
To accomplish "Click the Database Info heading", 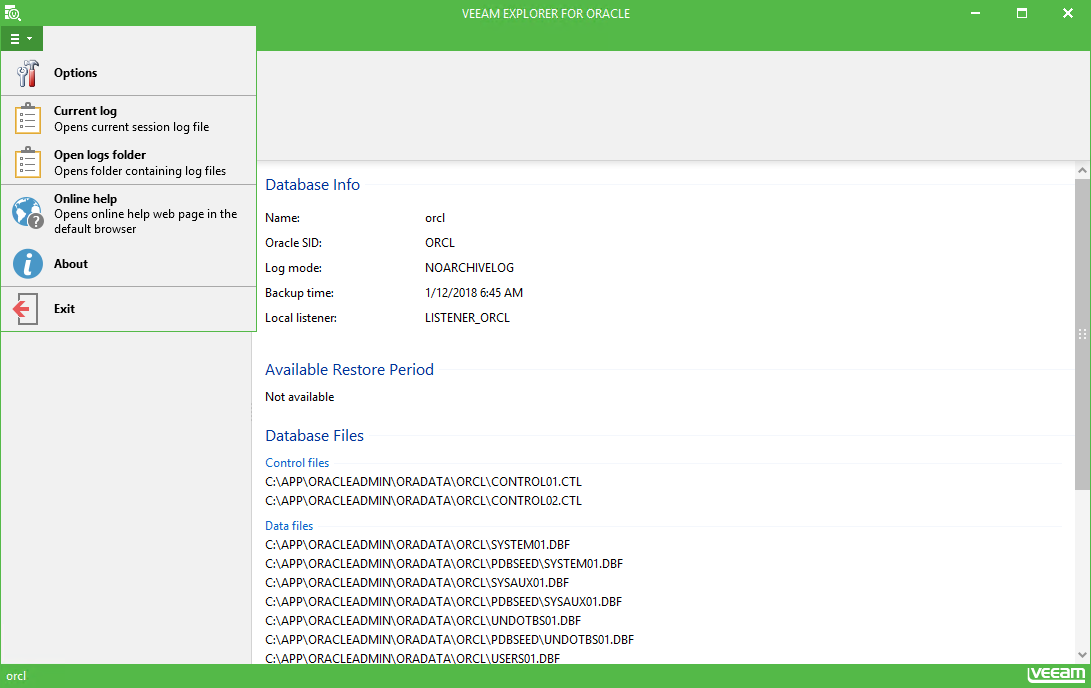I will pyautogui.click(x=312, y=185).
